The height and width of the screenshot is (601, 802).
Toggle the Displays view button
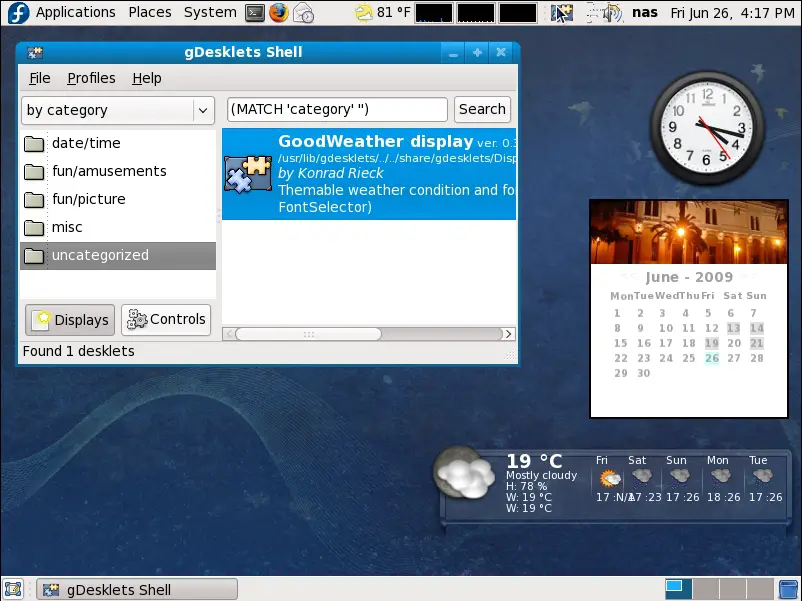point(69,319)
